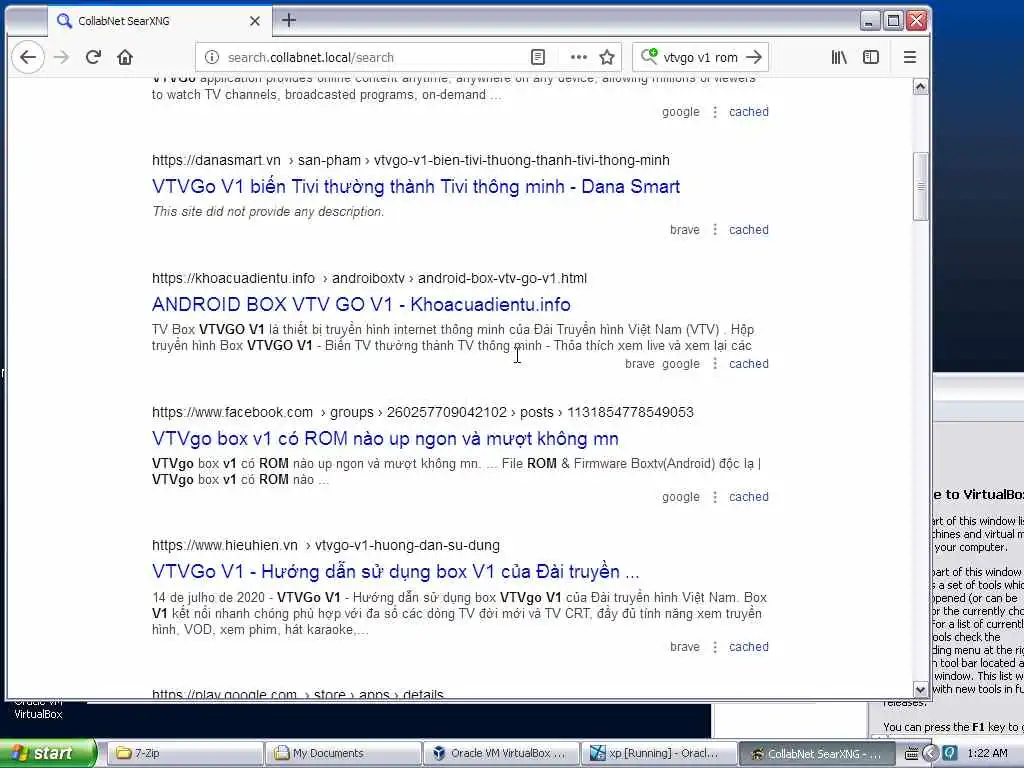
Task: Open page actions three-dots menu
Action: tap(579, 57)
